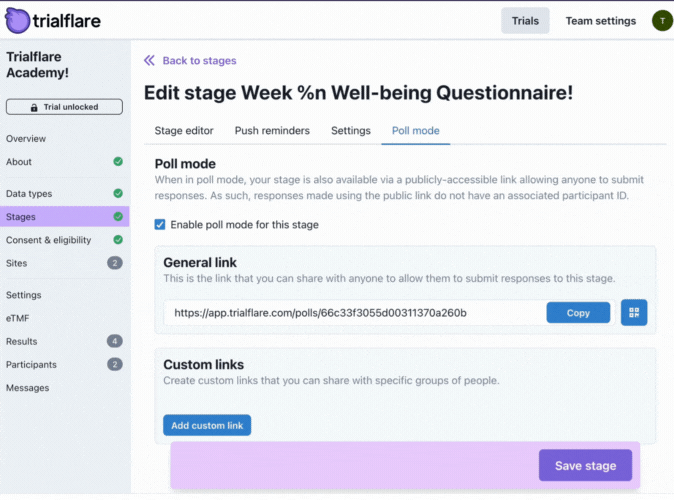
Task: Click the Trialflare logo icon
Action: pyautogui.click(x=17, y=20)
